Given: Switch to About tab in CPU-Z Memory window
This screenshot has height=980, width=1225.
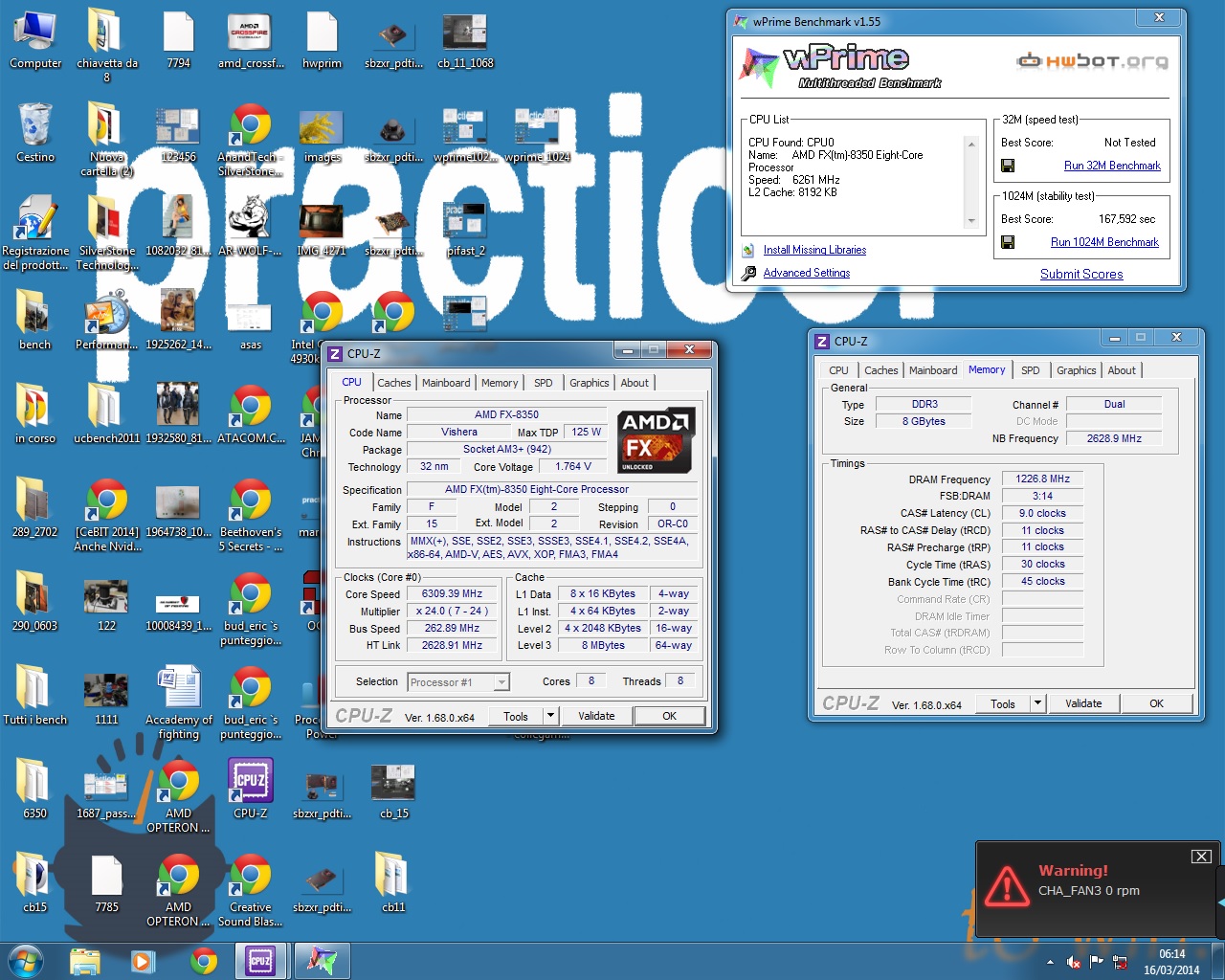Looking at the screenshot, I should tap(1122, 370).
